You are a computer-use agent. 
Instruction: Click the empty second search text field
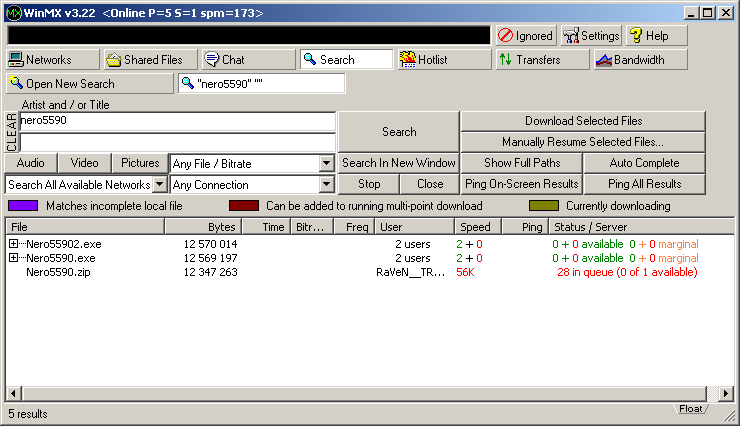(x=177, y=142)
